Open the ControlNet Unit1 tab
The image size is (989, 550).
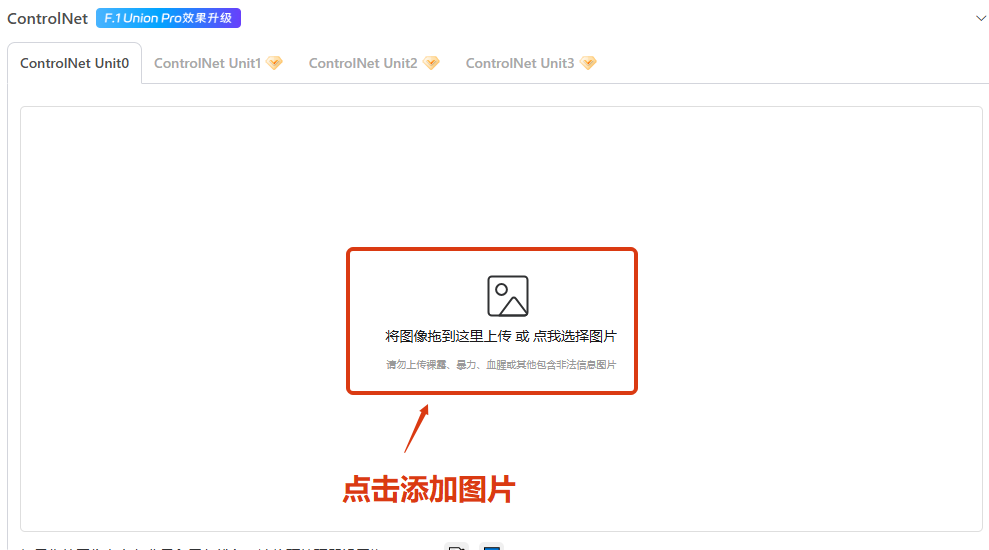click(218, 63)
